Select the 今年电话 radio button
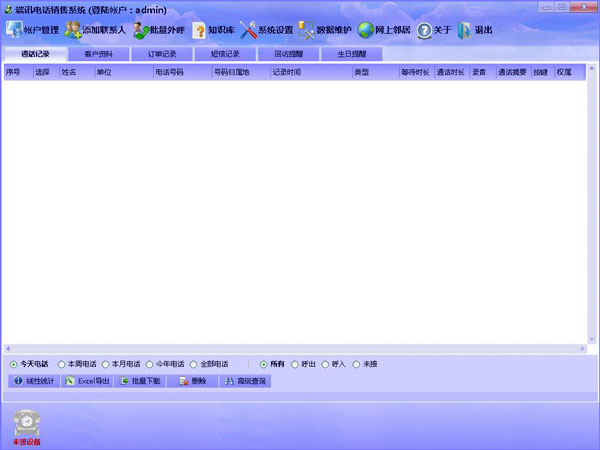 click(149, 364)
